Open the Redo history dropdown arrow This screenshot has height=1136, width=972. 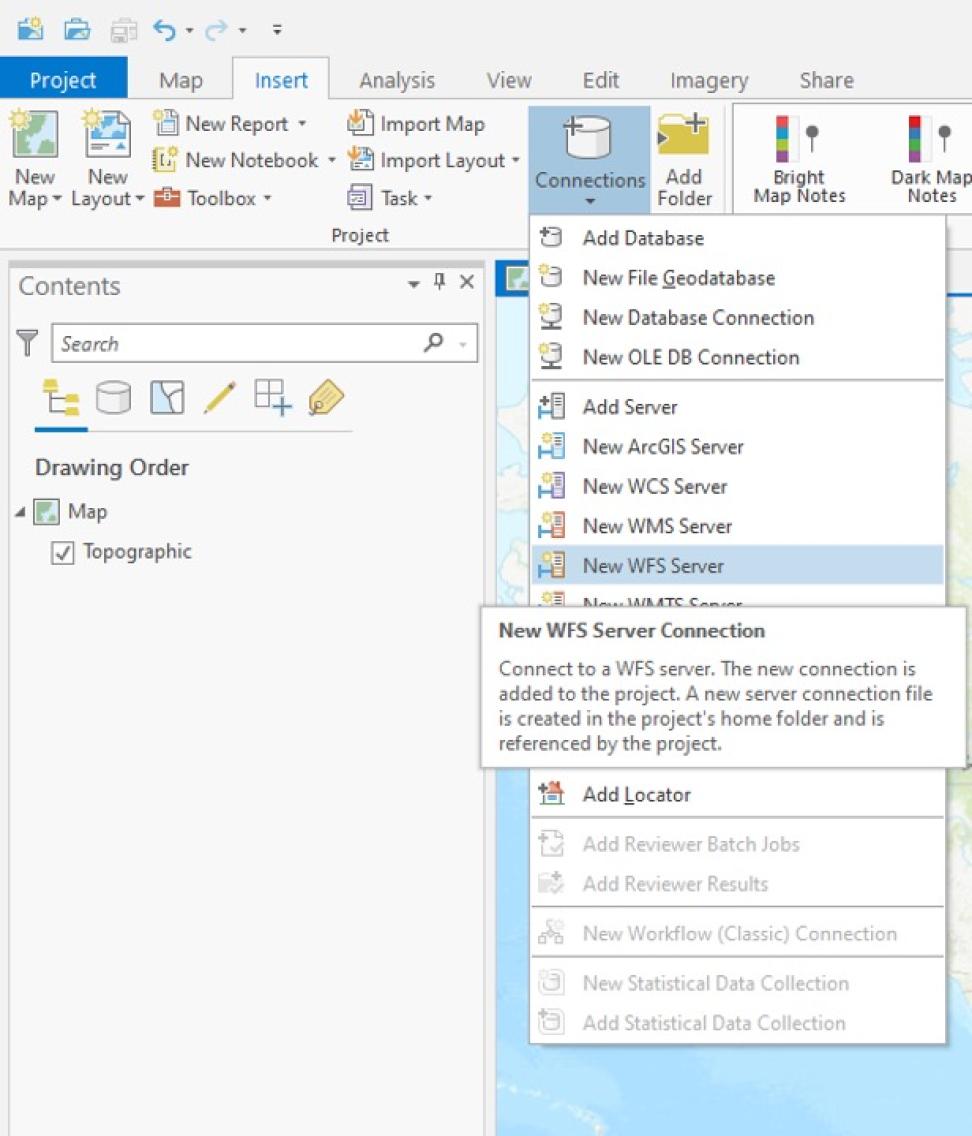(243, 30)
